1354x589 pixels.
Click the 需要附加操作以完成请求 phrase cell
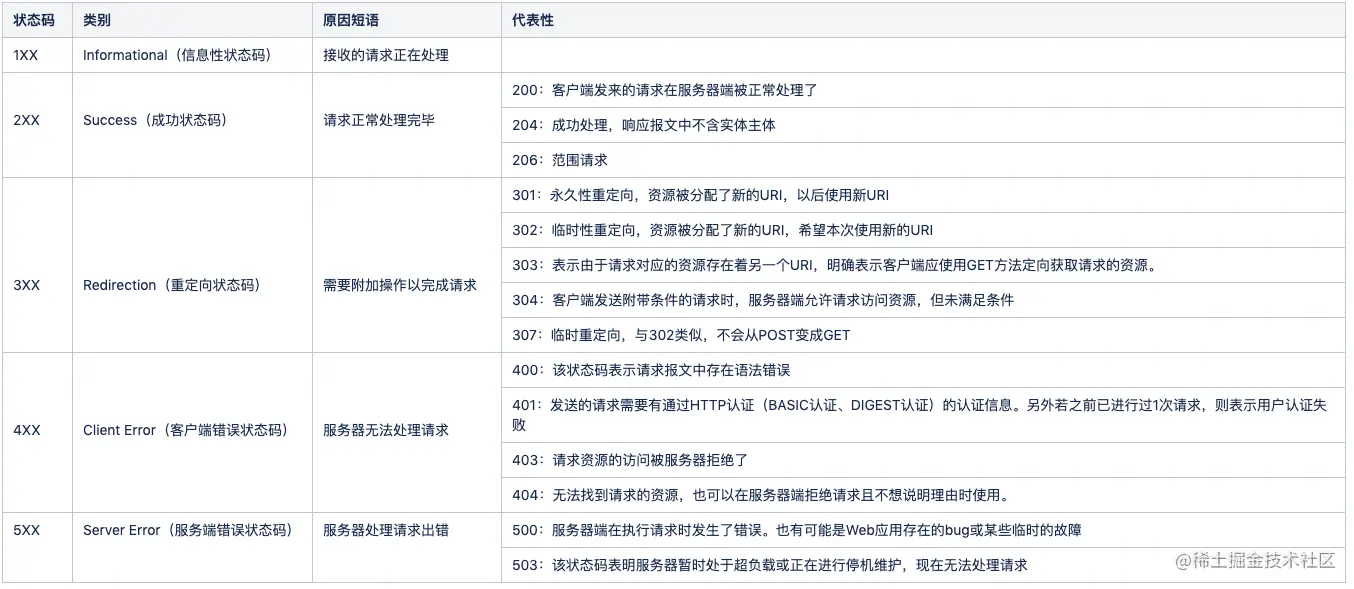tap(407, 265)
